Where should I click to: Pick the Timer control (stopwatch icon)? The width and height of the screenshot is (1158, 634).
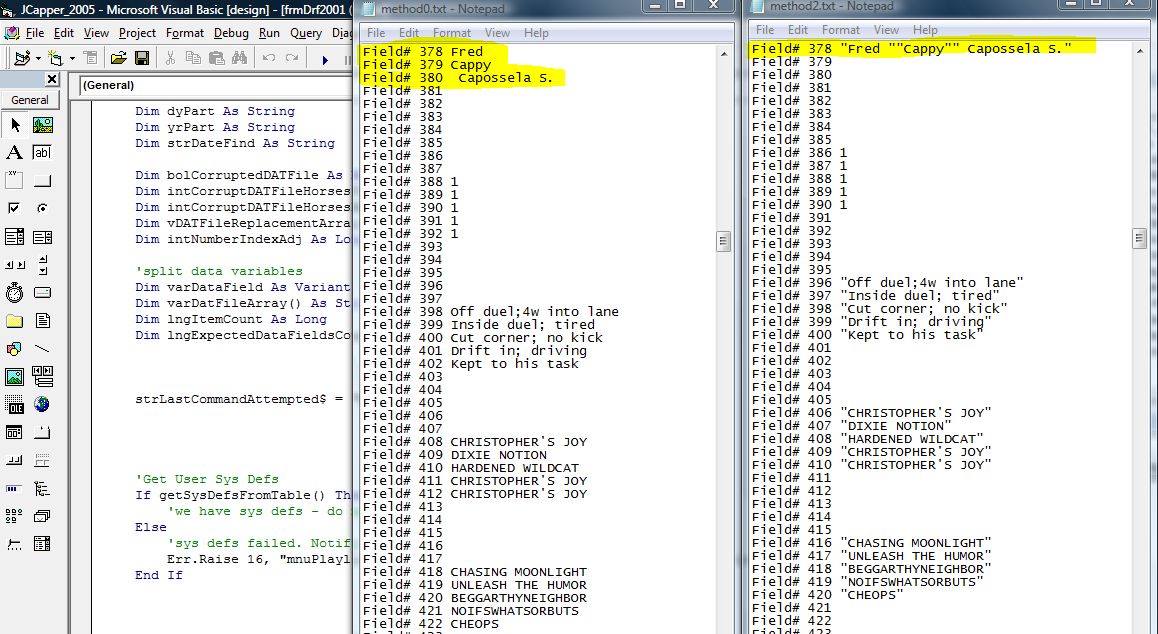click(x=14, y=293)
